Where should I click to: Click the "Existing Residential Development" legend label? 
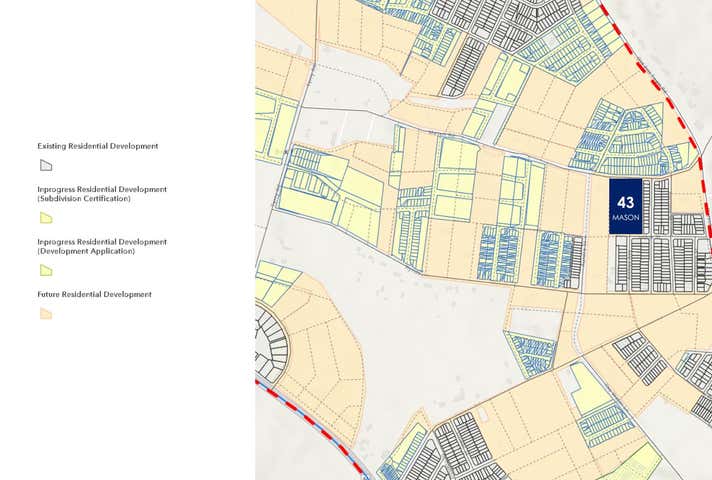click(x=97, y=146)
